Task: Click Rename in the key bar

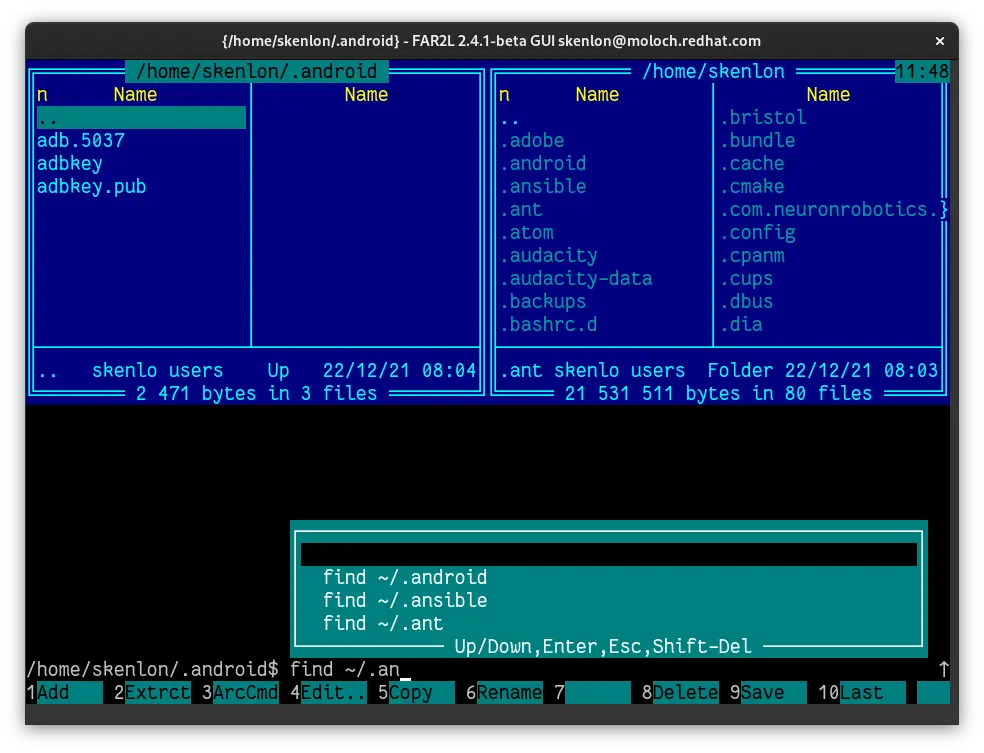Action: click(510, 692)
